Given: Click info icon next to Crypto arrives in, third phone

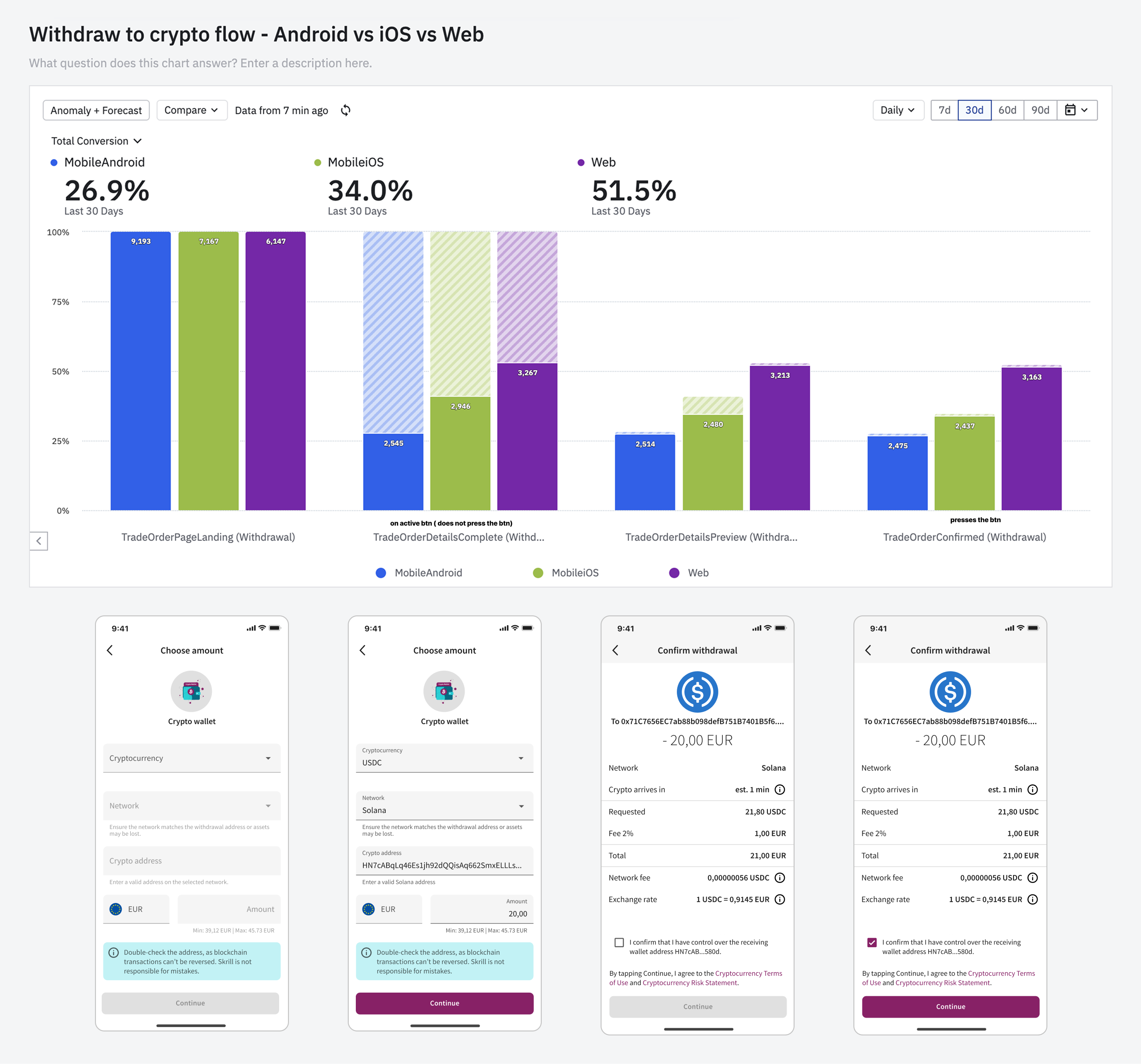Looking at the screenshot, I should tap(779, 790).
